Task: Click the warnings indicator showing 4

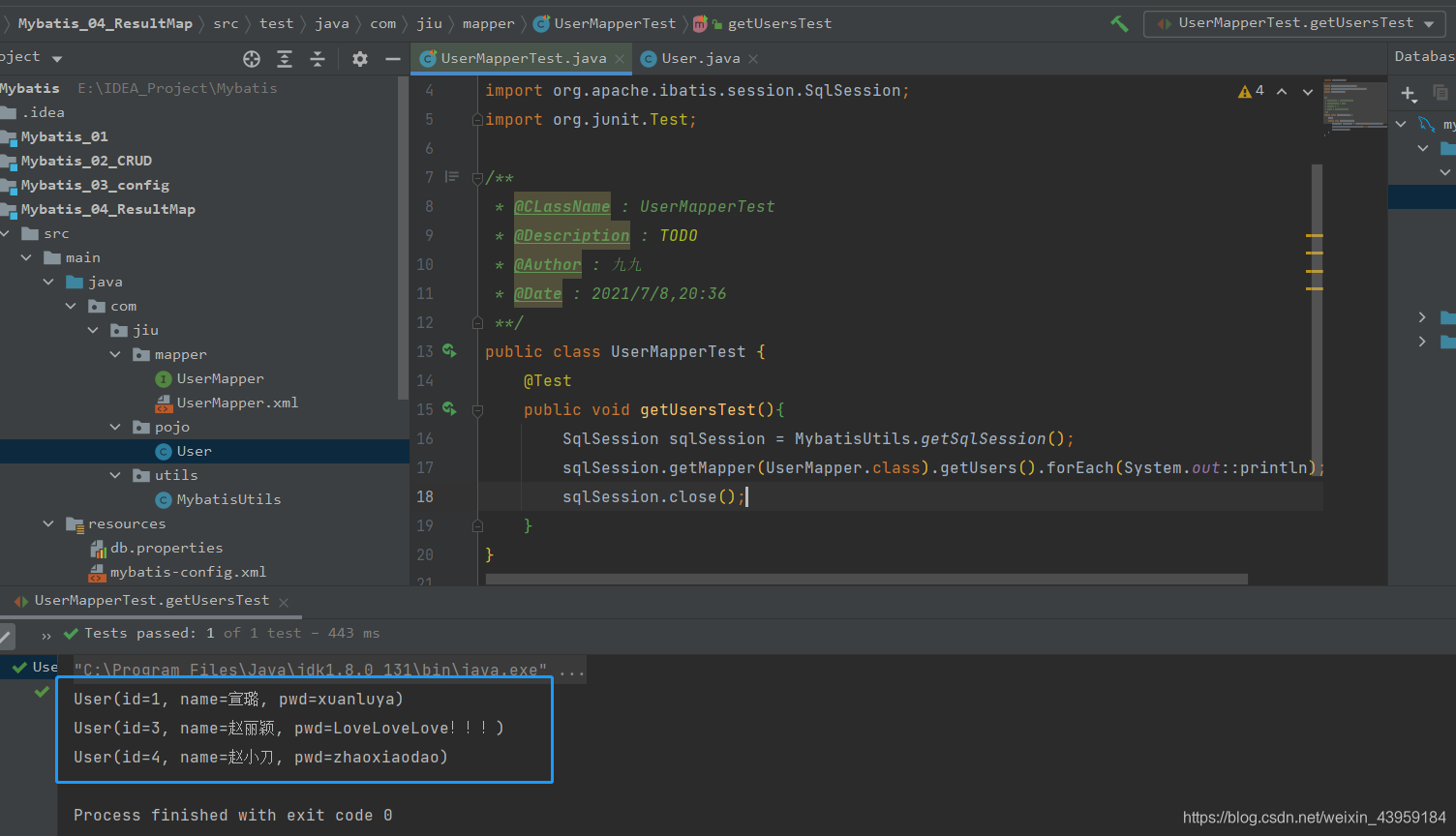Action: (1251, 91)
